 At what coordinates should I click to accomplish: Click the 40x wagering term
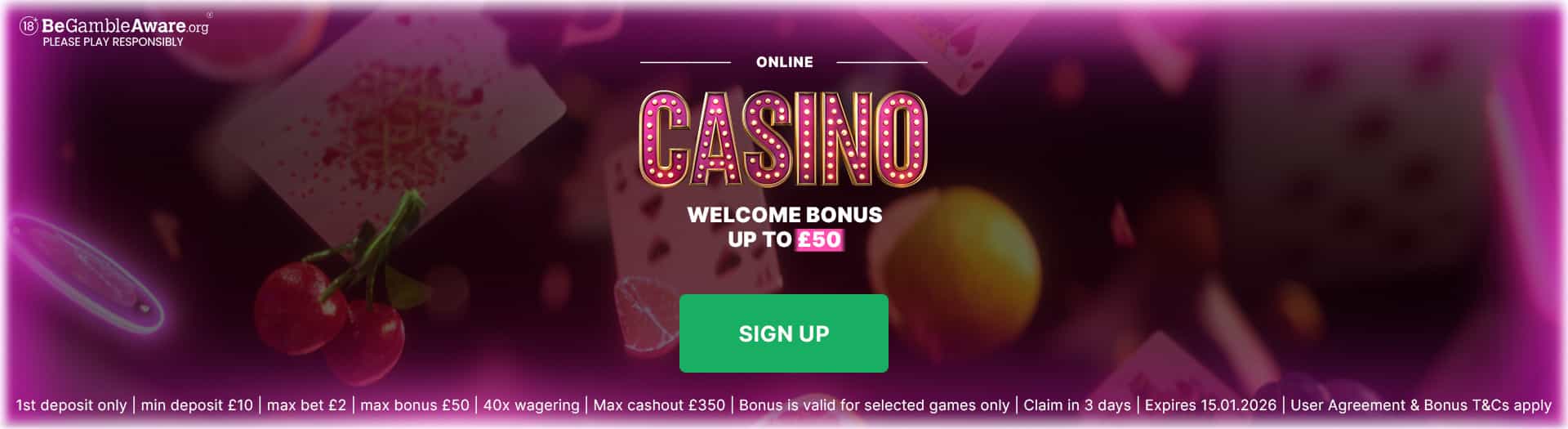click(x=531, y=405)
